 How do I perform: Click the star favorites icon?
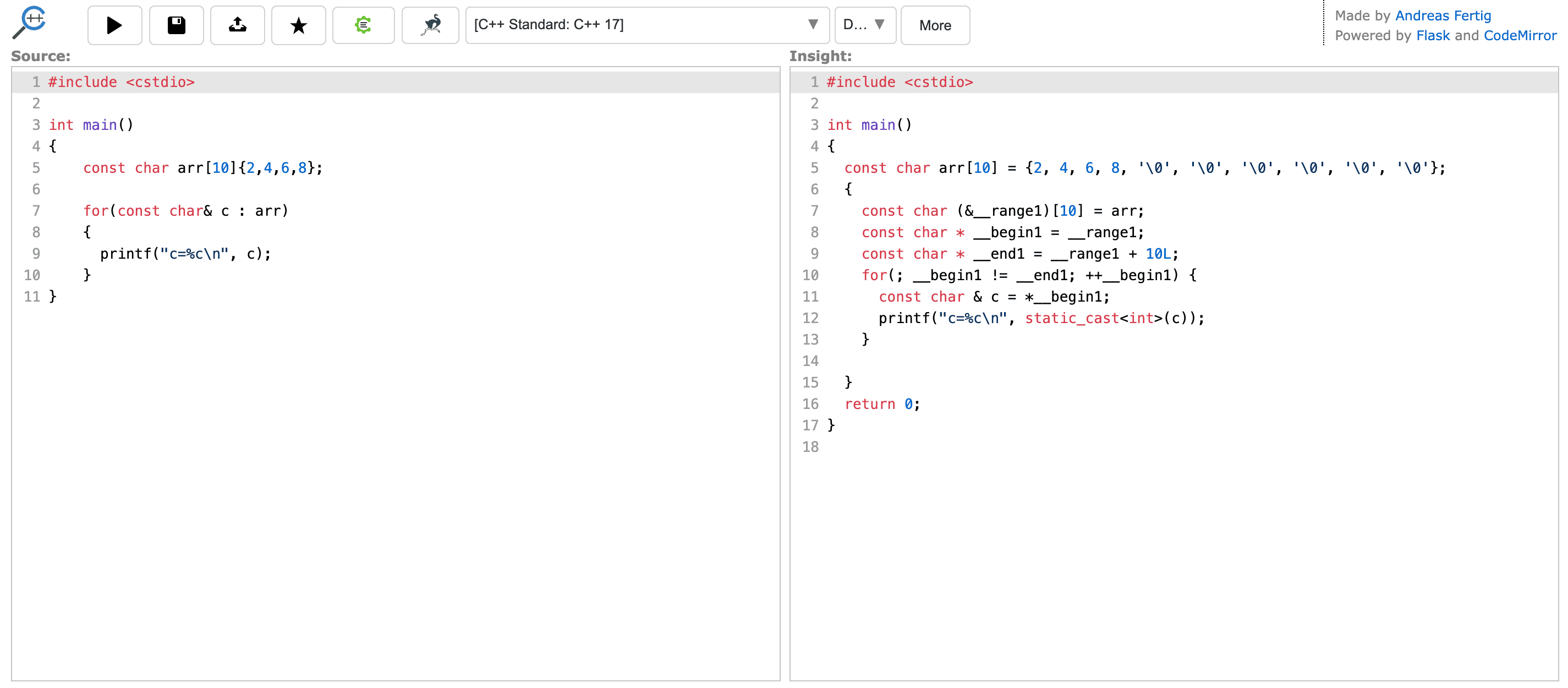298,25
